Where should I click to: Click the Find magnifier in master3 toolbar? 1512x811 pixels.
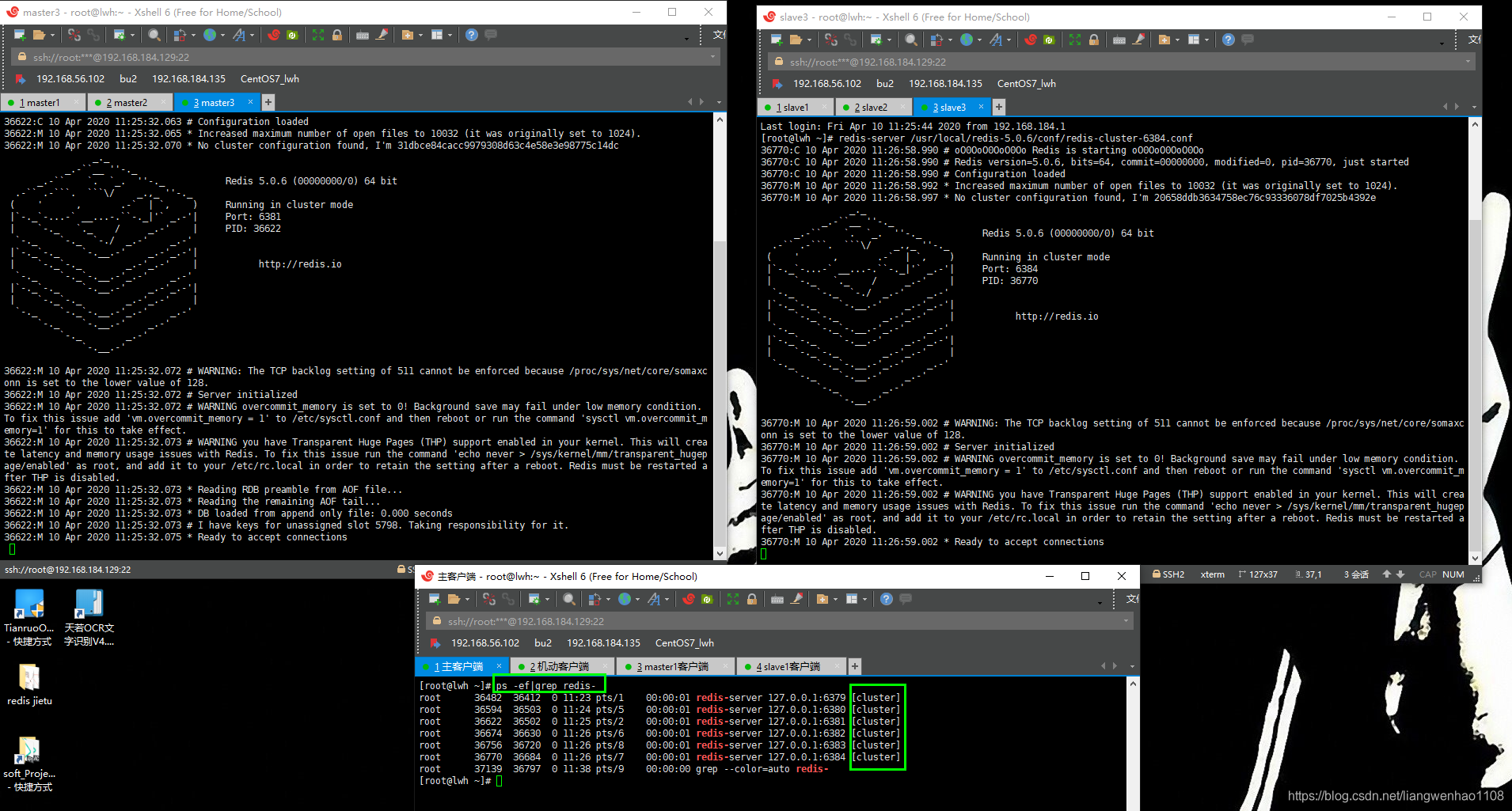click(x=154, y=35)
